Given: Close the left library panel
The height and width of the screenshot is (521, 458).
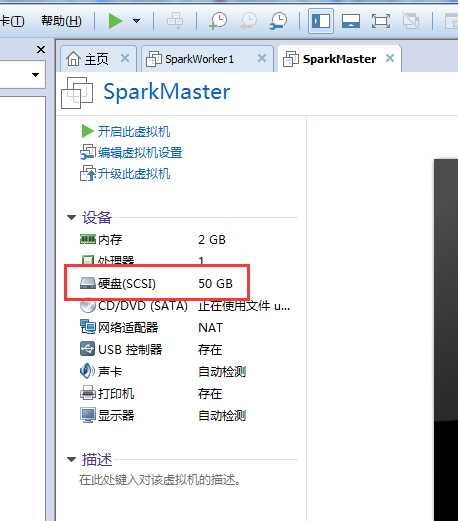Looking at the screenshot, I should pos(41,50).
